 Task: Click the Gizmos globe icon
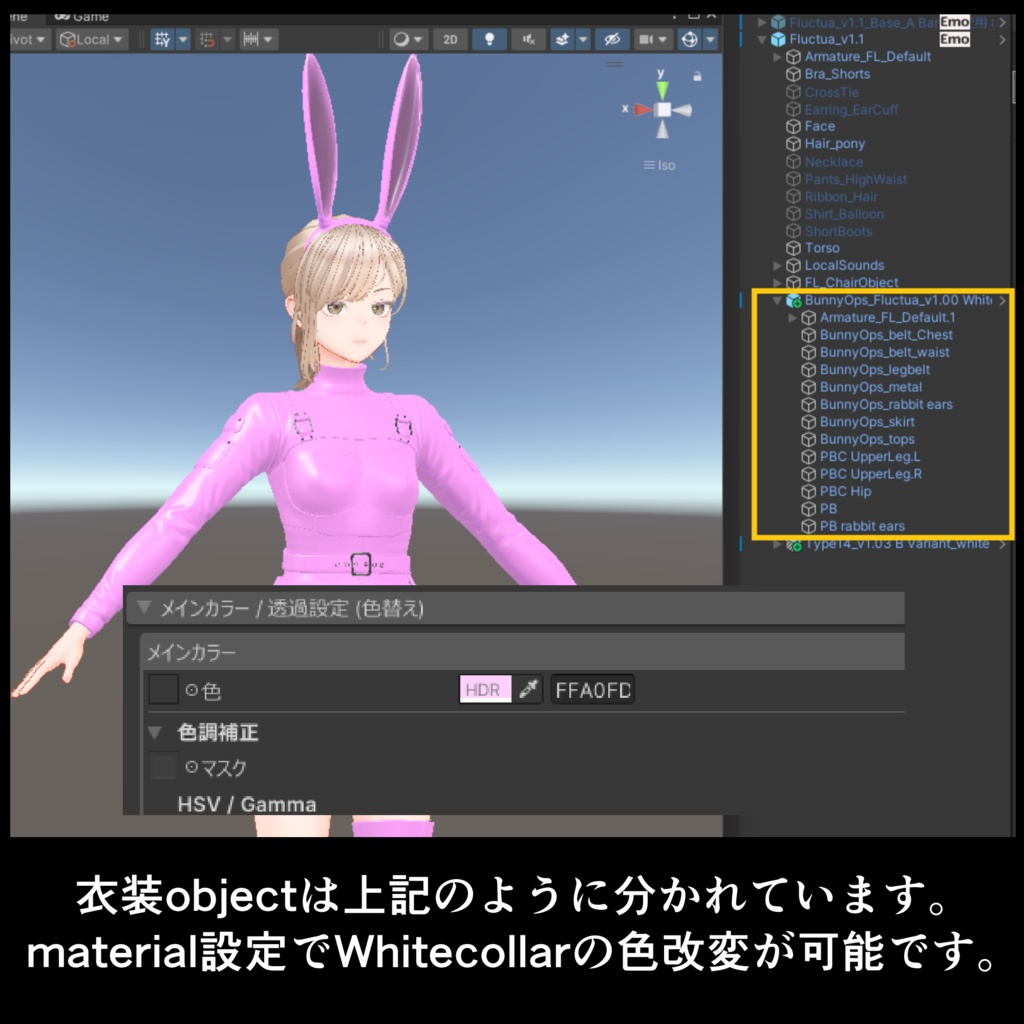[x=690, y=39]
